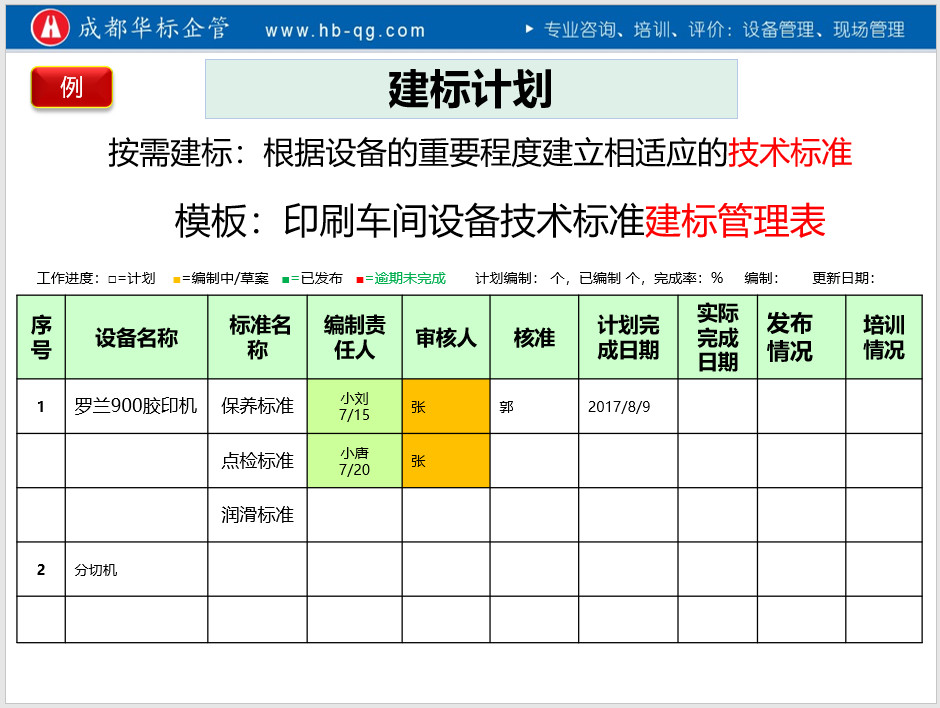Click the orange 审核人 cell for 保养标准
This screenshot has width=940, height=708.
click(446, 406)
